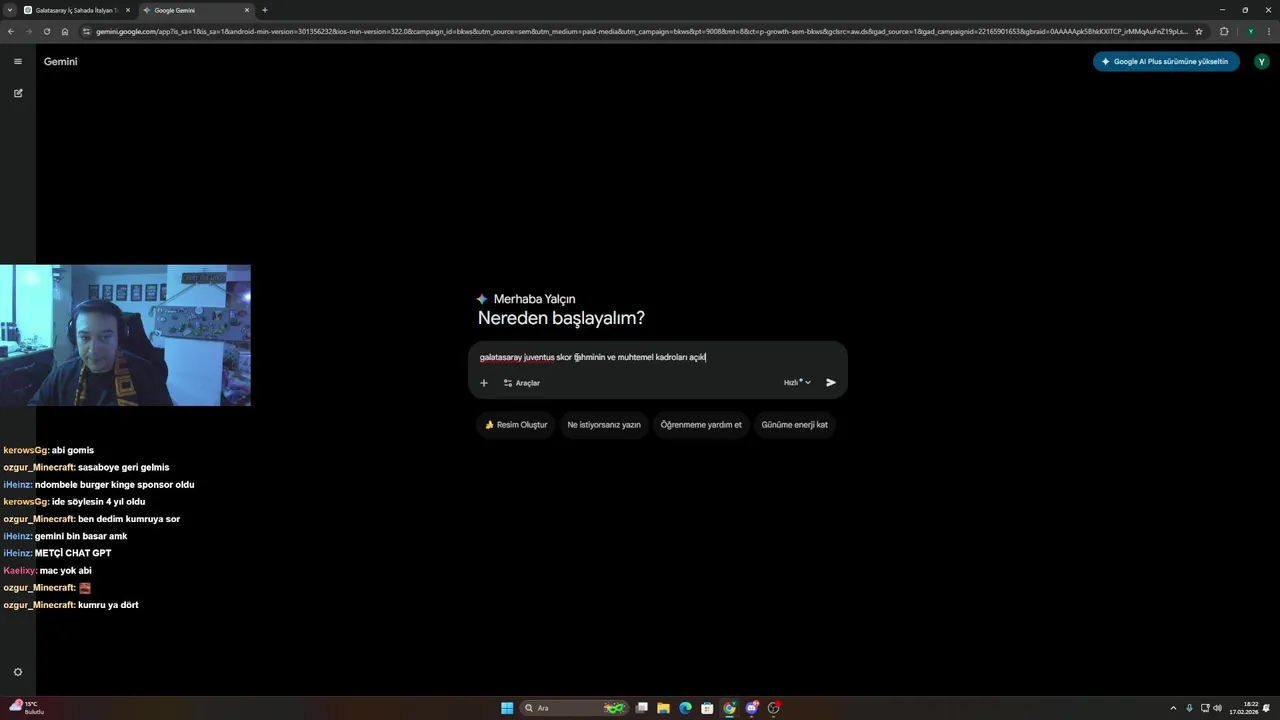Open the volume speaker tray icon
This screenshot has width=1280, height=720.
tap(1217, 708)
